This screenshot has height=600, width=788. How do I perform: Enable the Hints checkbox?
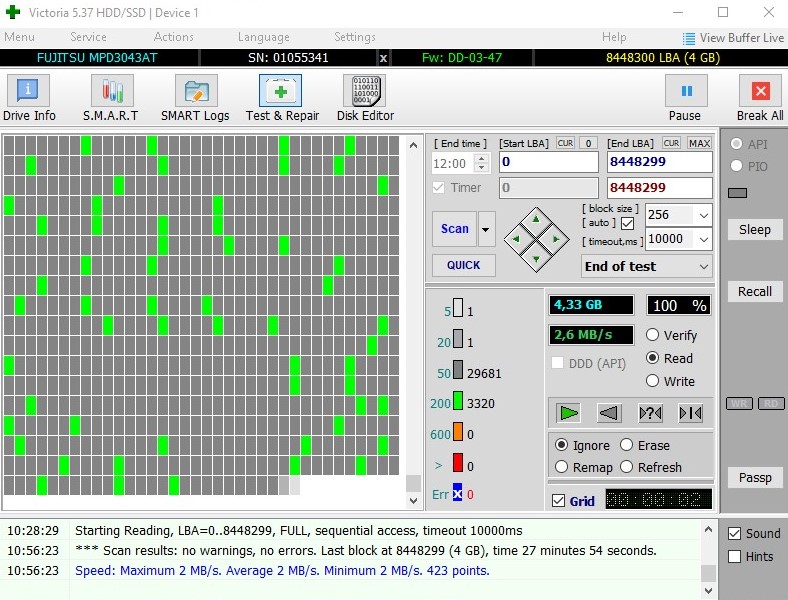point(735,556)
